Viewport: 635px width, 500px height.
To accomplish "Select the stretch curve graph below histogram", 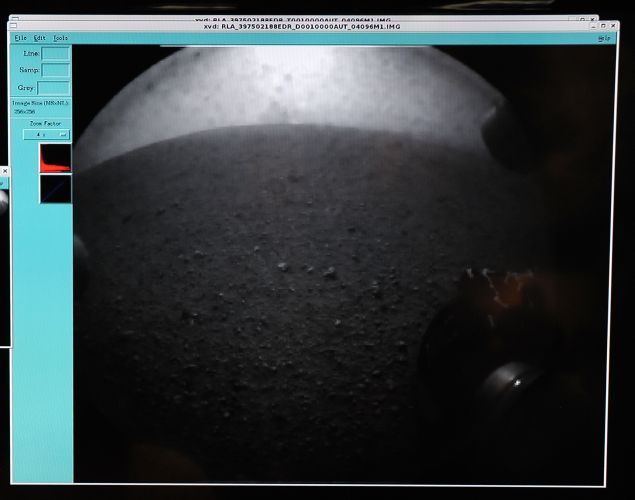I will (x=55, y=188).
